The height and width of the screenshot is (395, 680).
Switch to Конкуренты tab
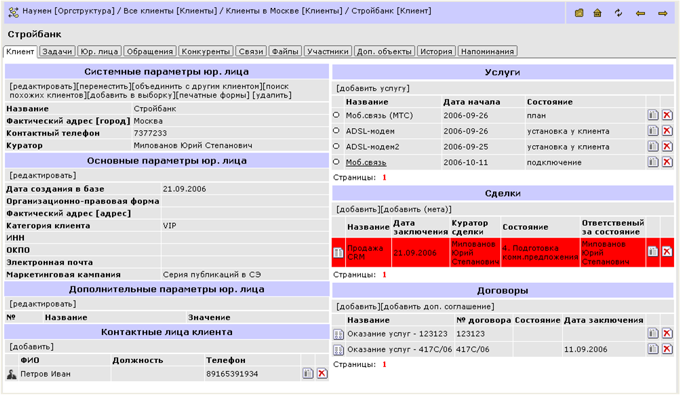coord(206,51)
